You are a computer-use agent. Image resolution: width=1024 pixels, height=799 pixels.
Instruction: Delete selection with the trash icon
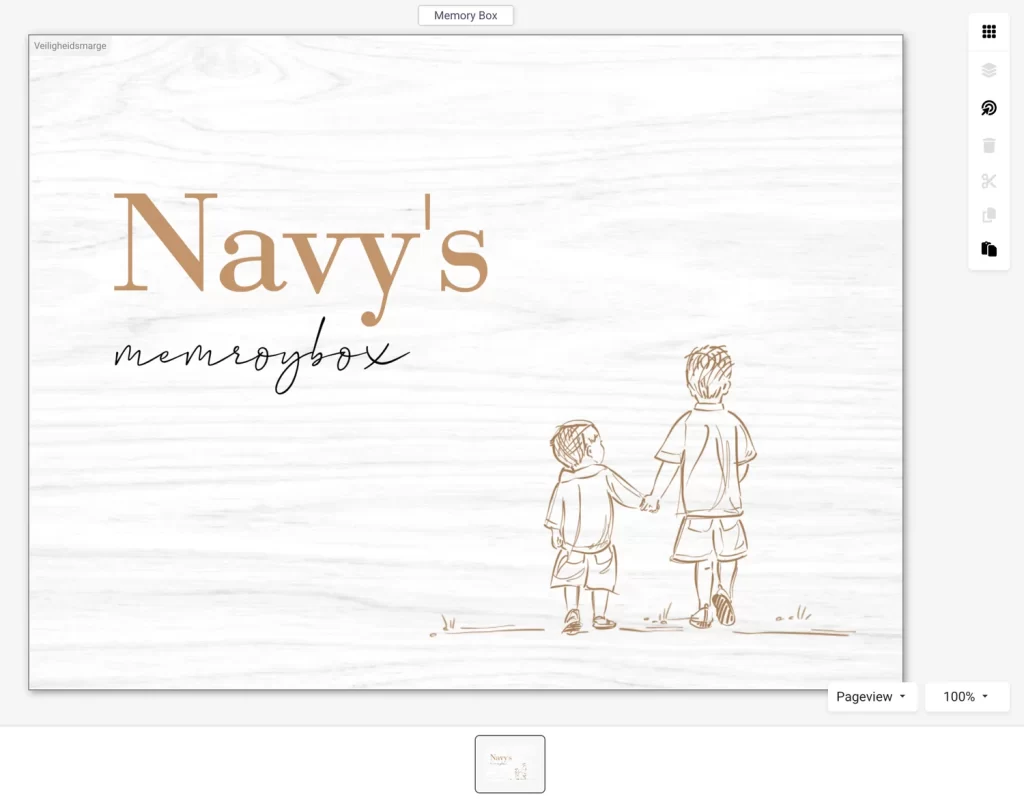click(x=989, y=145)
